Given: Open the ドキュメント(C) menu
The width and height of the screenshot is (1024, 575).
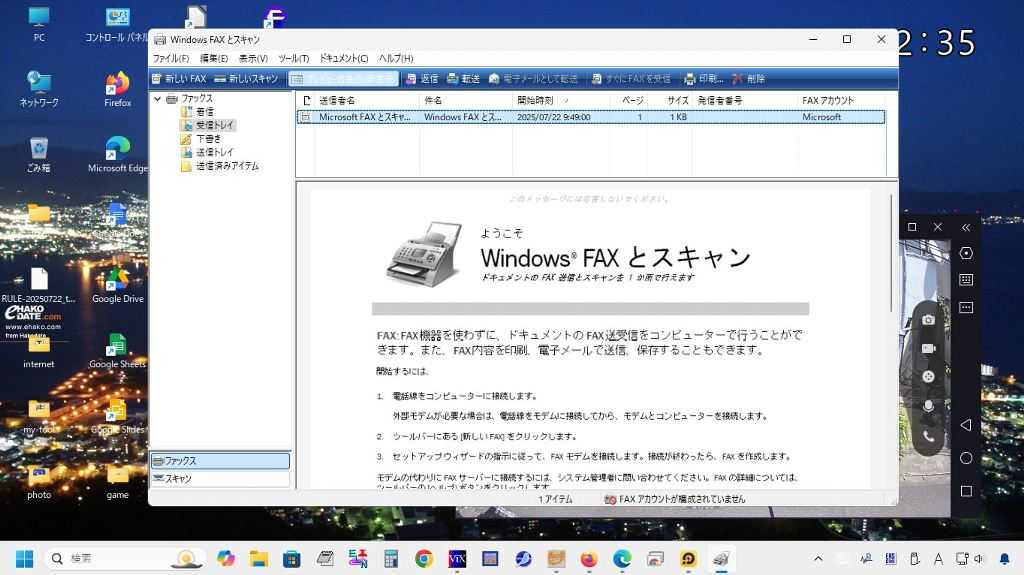Looking at the screenshot, I should point(343,59).
